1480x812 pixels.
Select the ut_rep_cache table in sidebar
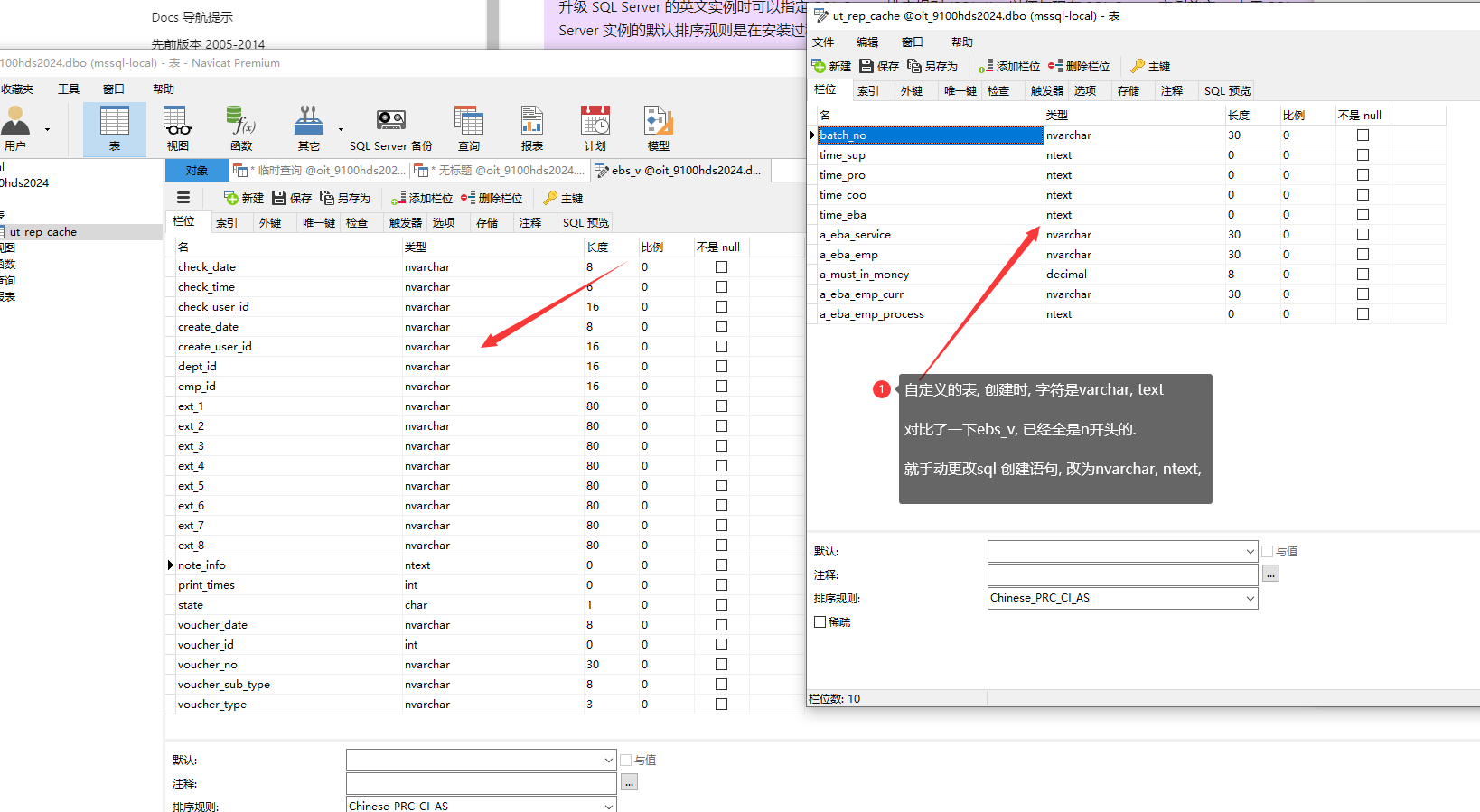coord(43,232)
